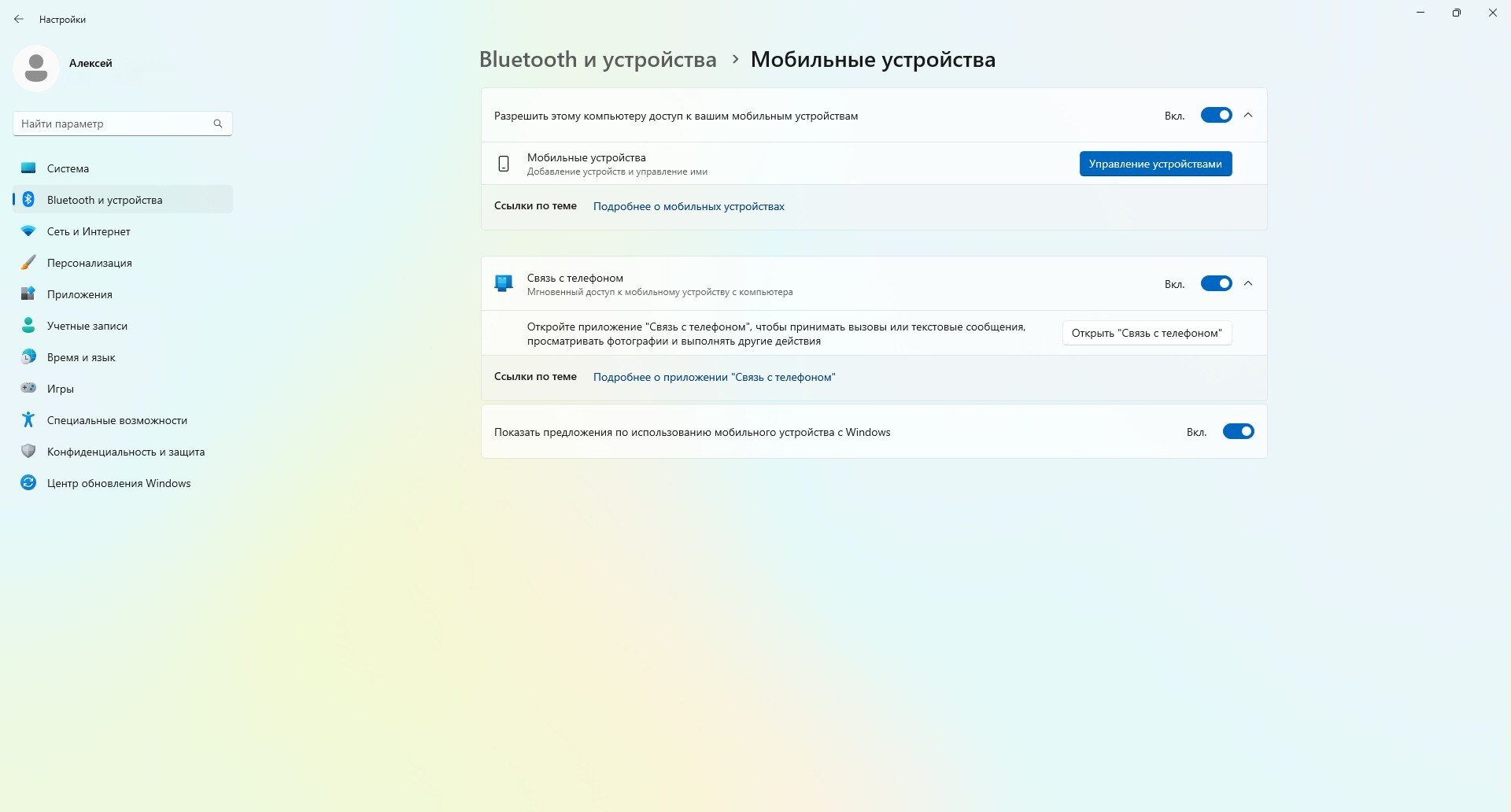Viewport: 1511px width, 812px height.
Task: Click the phone icon beside Мобильные устройства
Action: pyautogui.click(x=504, y=164)
